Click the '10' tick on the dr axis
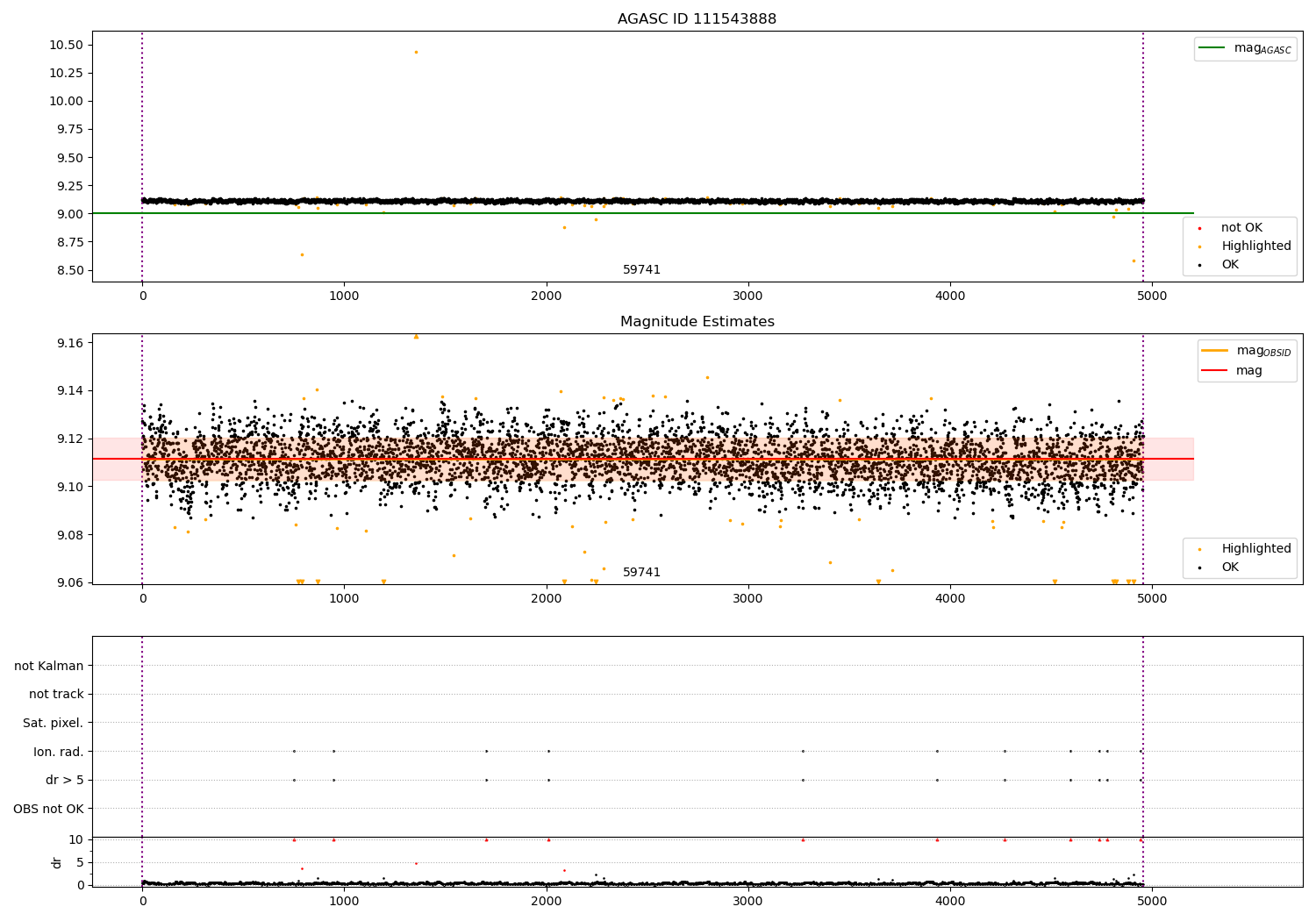Screen dimensions: 1316x921 76,839
